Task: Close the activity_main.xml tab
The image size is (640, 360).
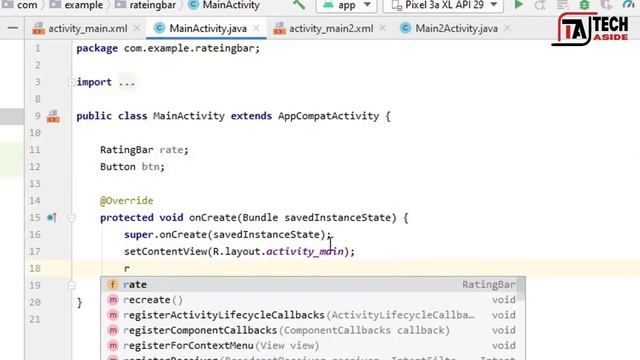Action: (137, 28)
